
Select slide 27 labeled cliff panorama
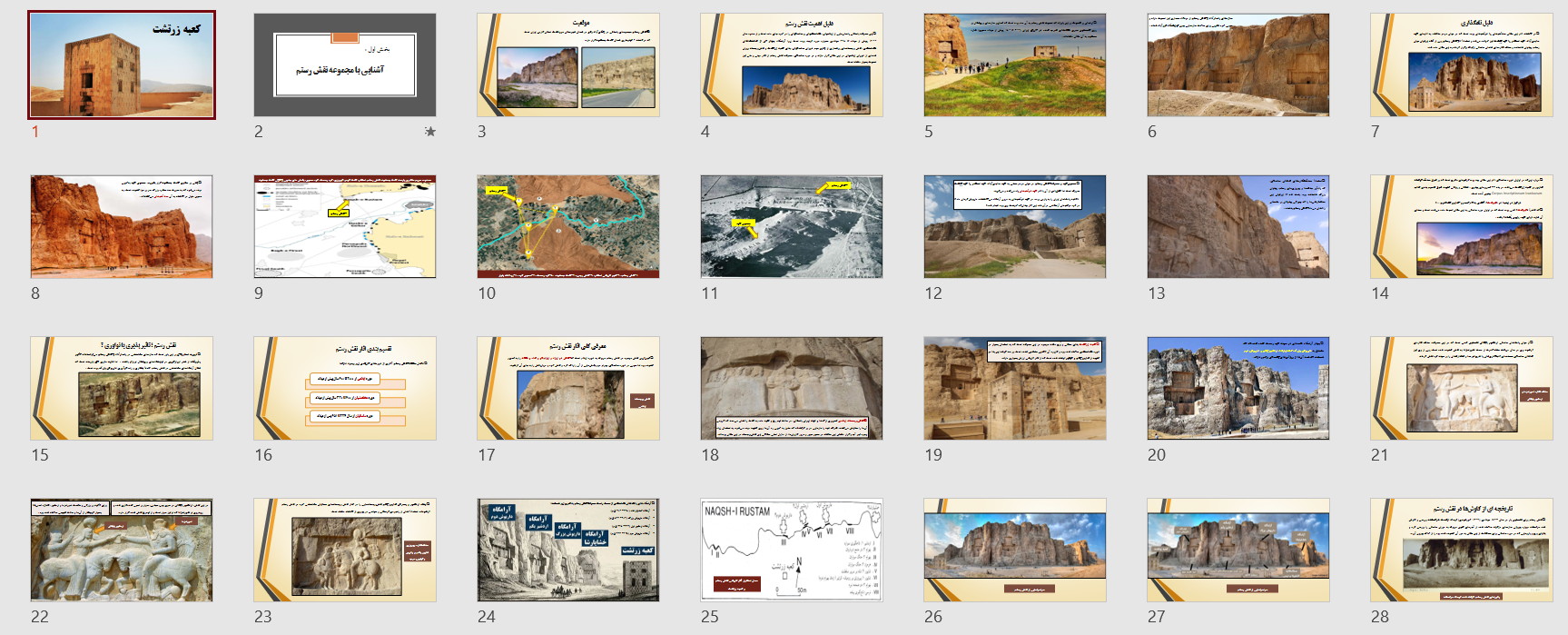(x=1238, y=551)
